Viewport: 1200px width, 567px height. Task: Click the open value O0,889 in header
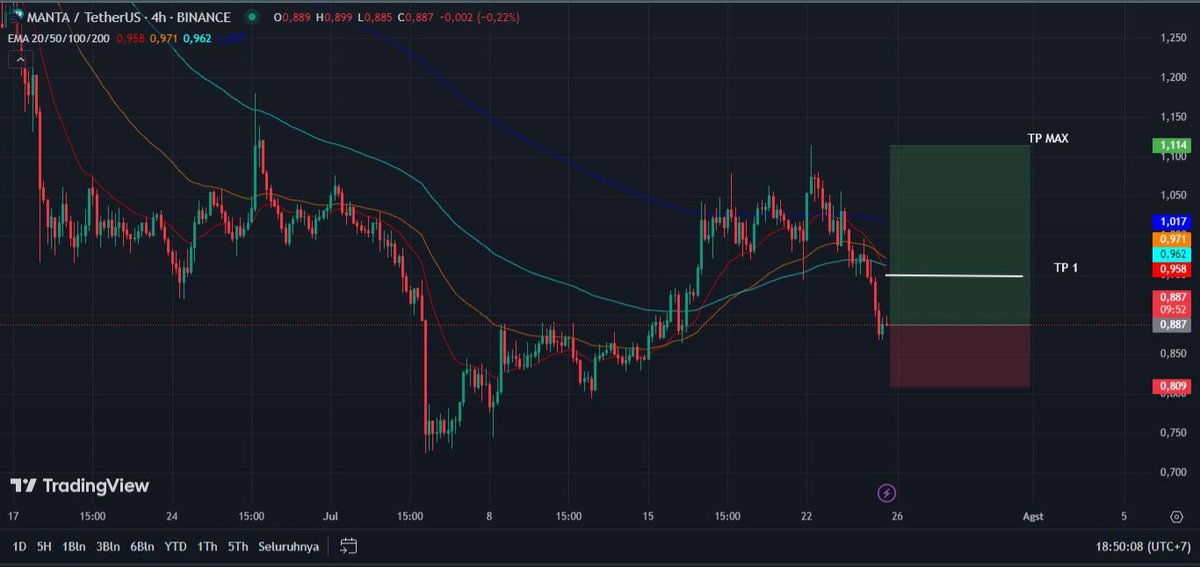pyautogui.click(x=294, y=18)
